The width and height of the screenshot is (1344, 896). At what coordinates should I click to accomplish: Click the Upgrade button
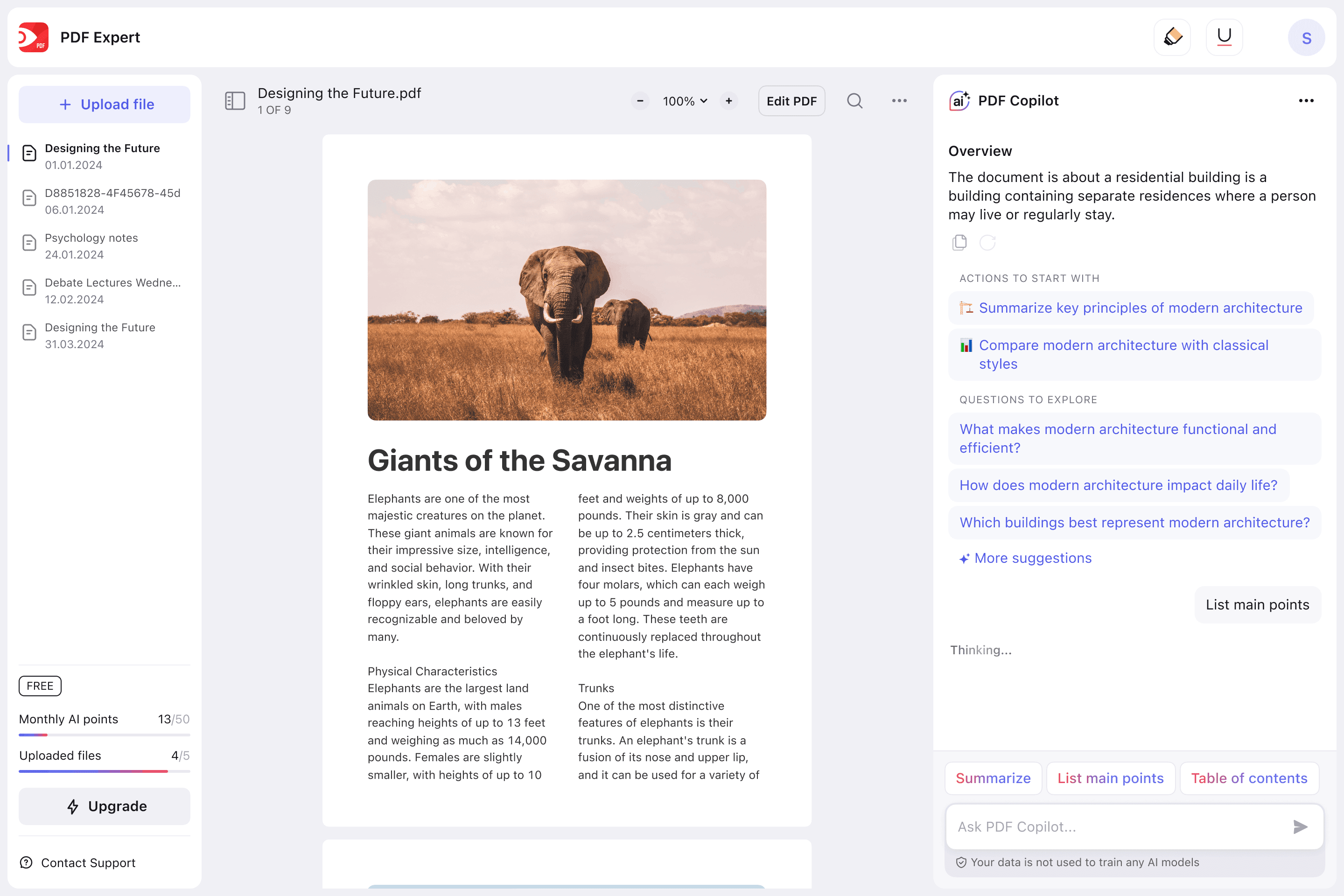(x=105, y=806)
